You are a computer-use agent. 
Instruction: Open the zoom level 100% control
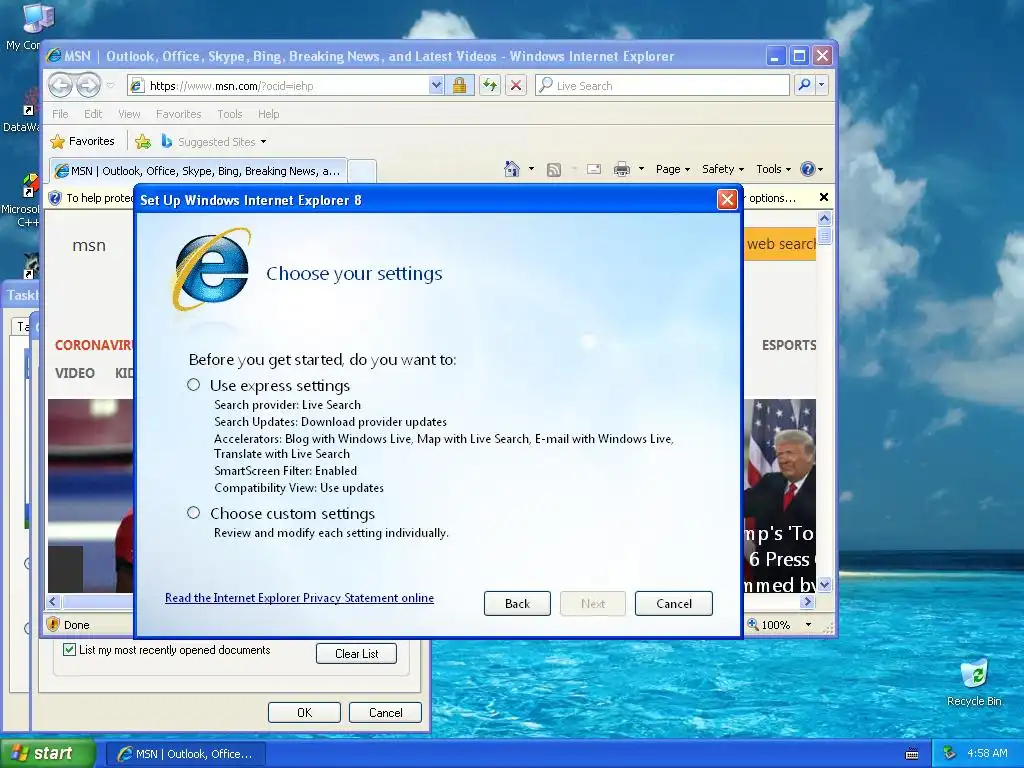click(769, 625)
